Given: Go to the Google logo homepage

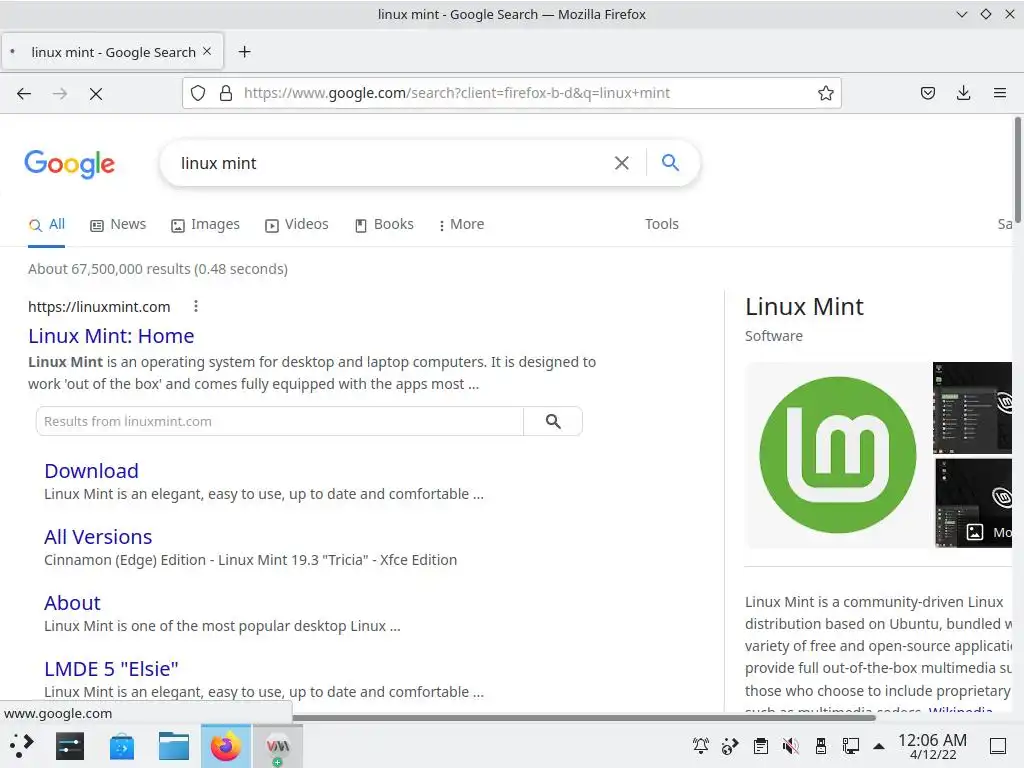Looking at the screenshot, I should (x=69, y=163).
